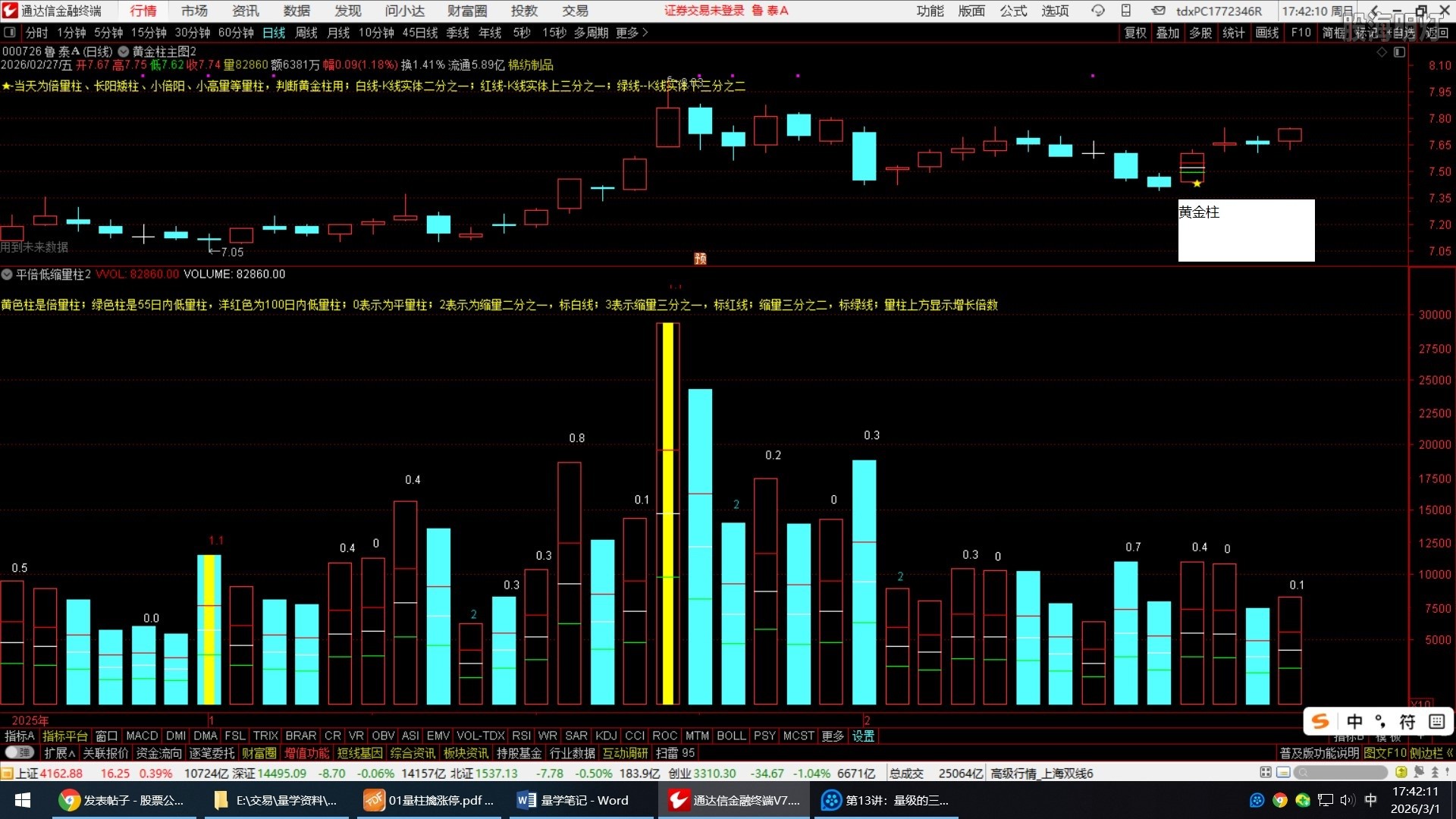The height and width of the screenshot is (819, 1456).
Task: Click the yellow up-arrow status bar icon
Action: (x=1401, y=773)
